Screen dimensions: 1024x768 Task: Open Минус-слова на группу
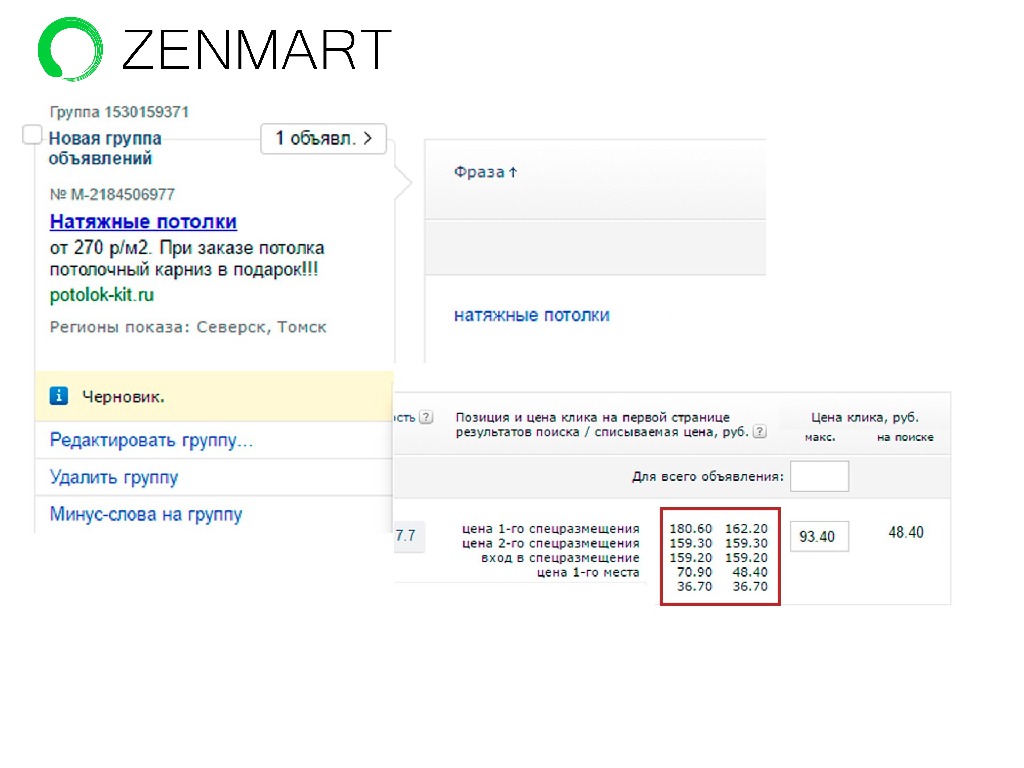[x=146, y=514]
